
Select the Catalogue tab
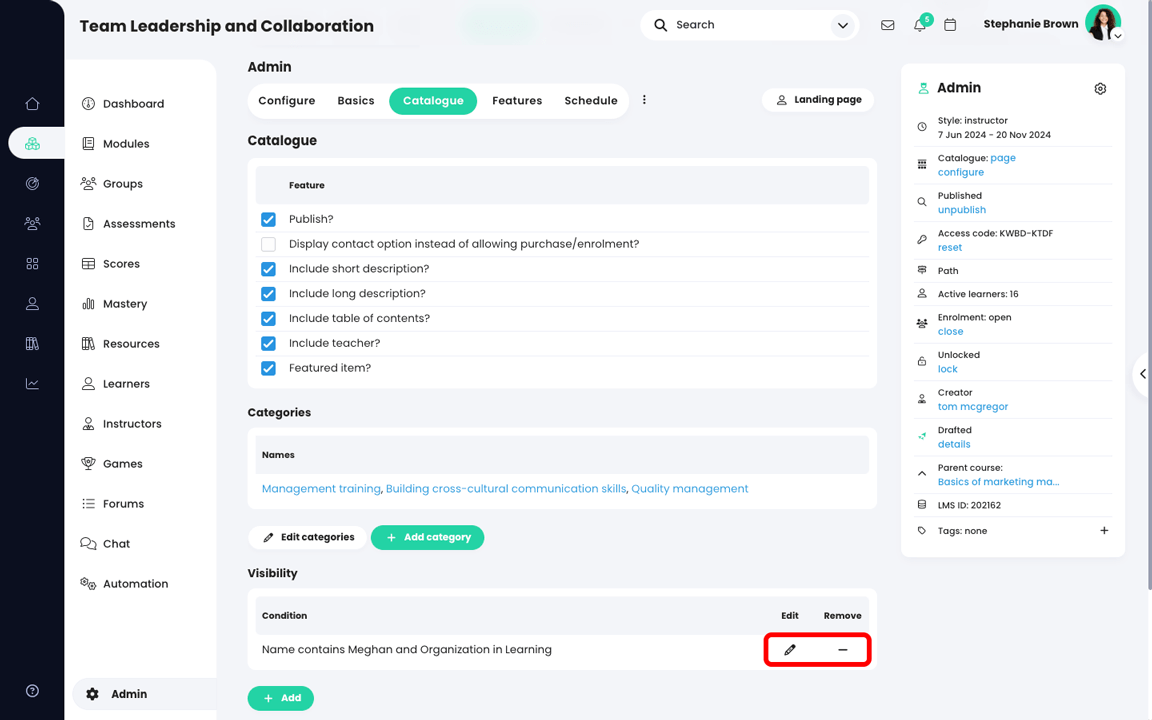tap(433, 101)
